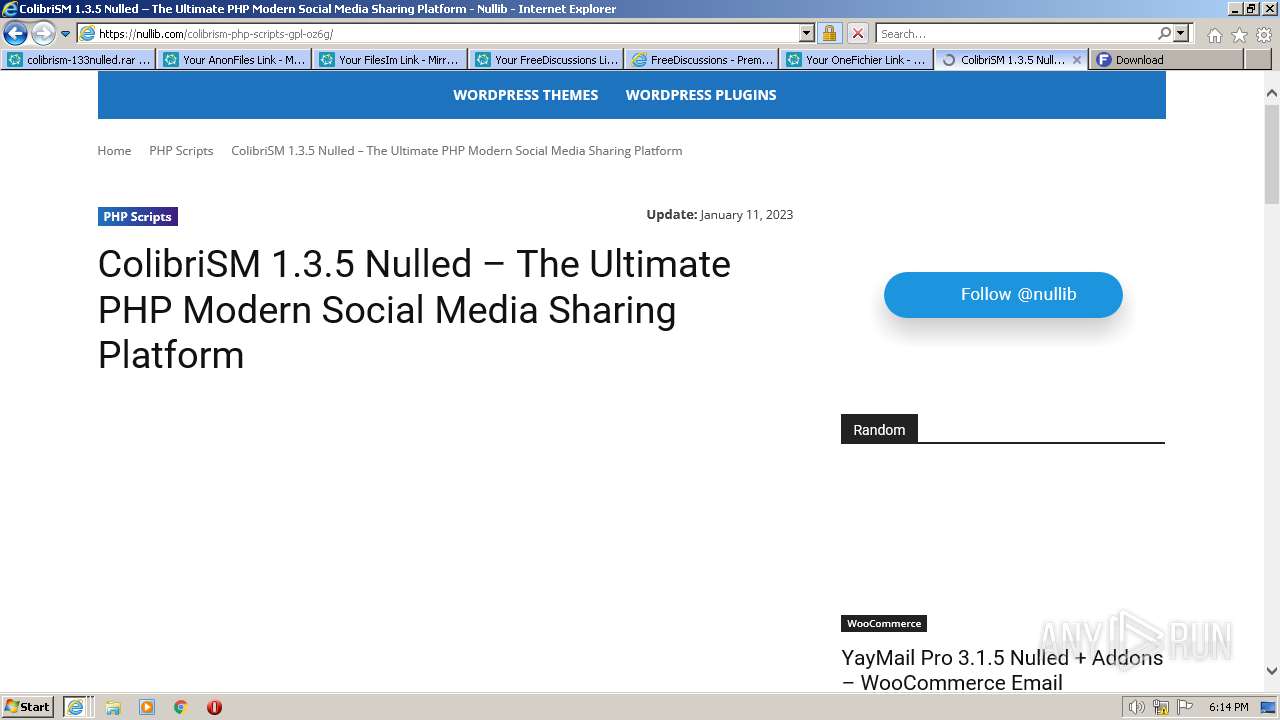This screenshot has width=1280, height=720.
Task: Stop loading with the red X button
Action: (x=857, y=34)
